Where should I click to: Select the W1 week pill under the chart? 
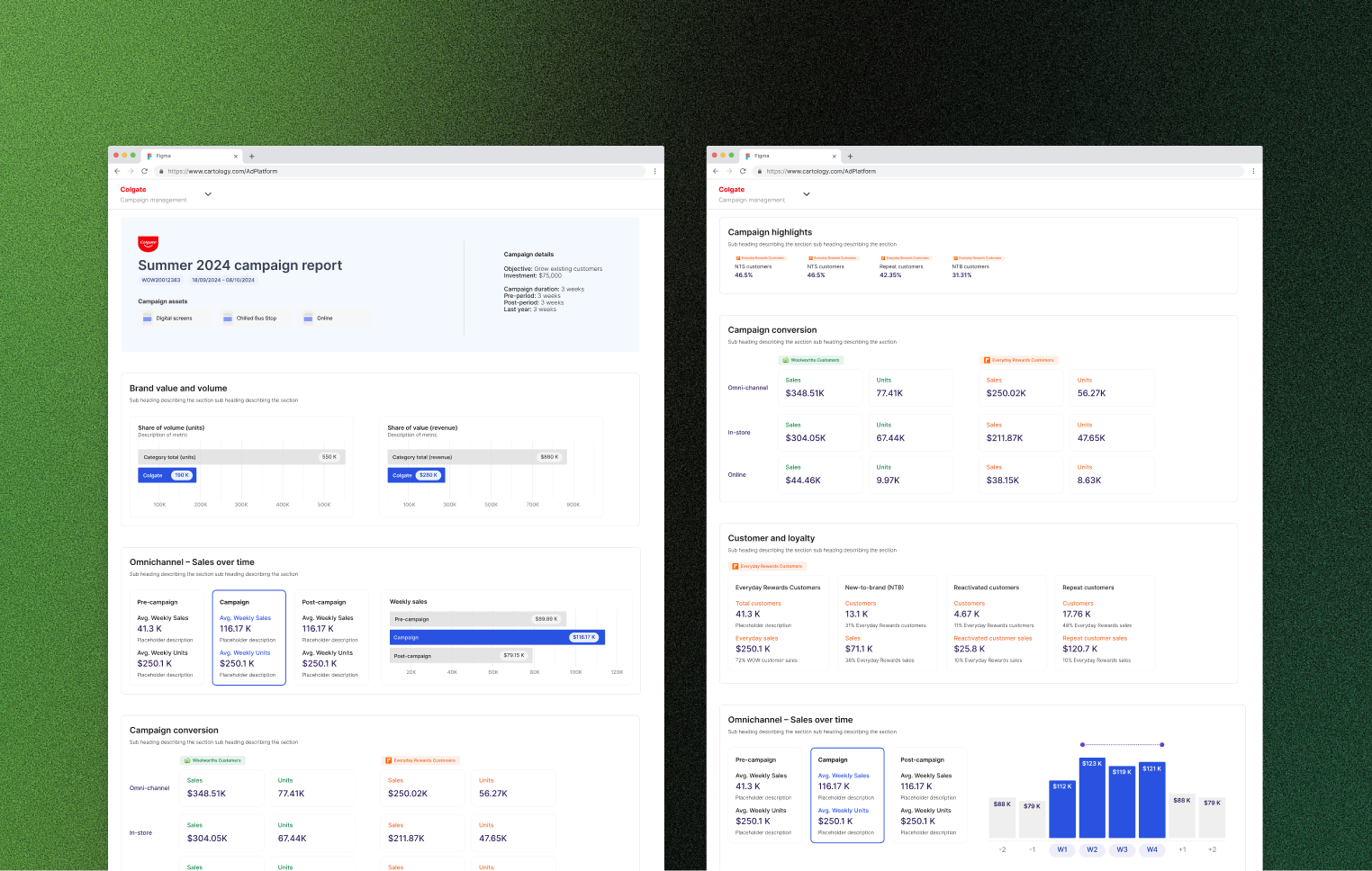pos(1062,849)
